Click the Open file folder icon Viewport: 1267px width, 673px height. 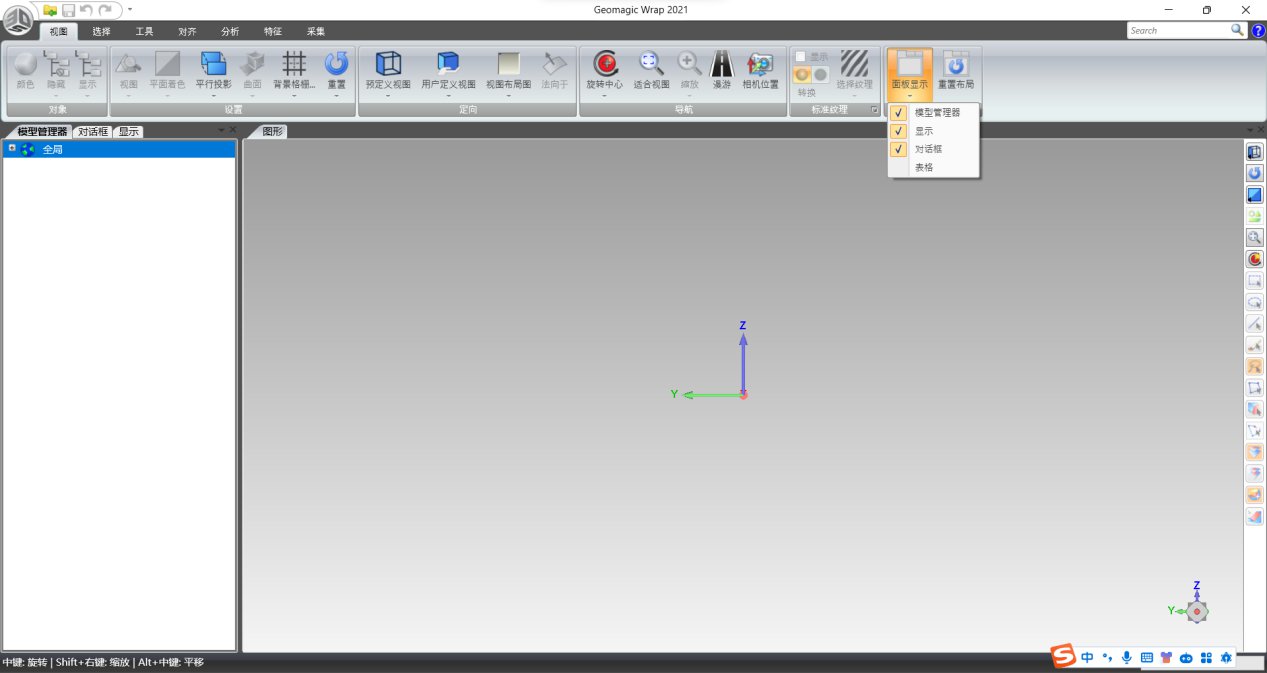click(50, 10)
